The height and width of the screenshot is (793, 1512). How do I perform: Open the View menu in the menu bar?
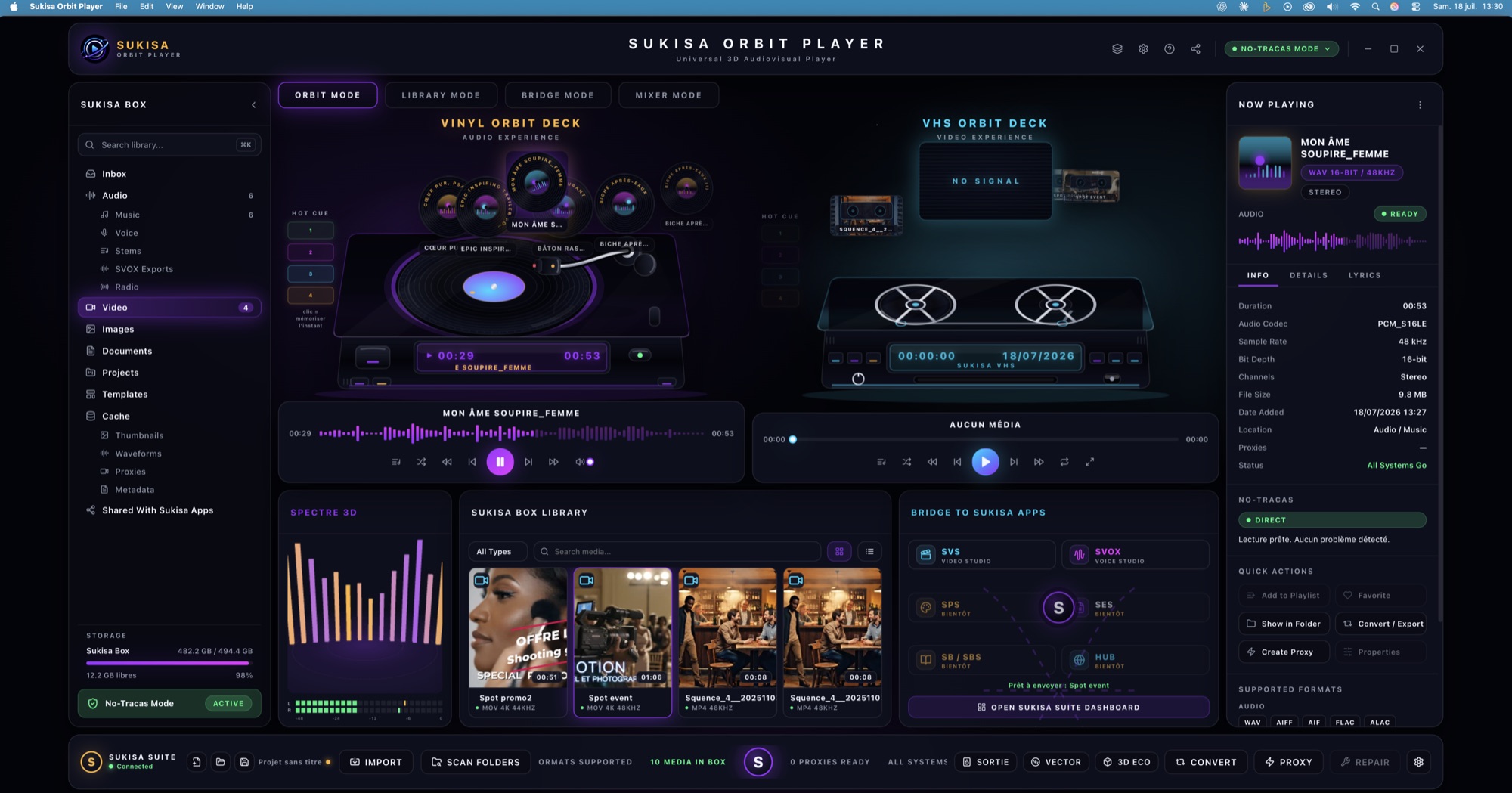[174, 6]
